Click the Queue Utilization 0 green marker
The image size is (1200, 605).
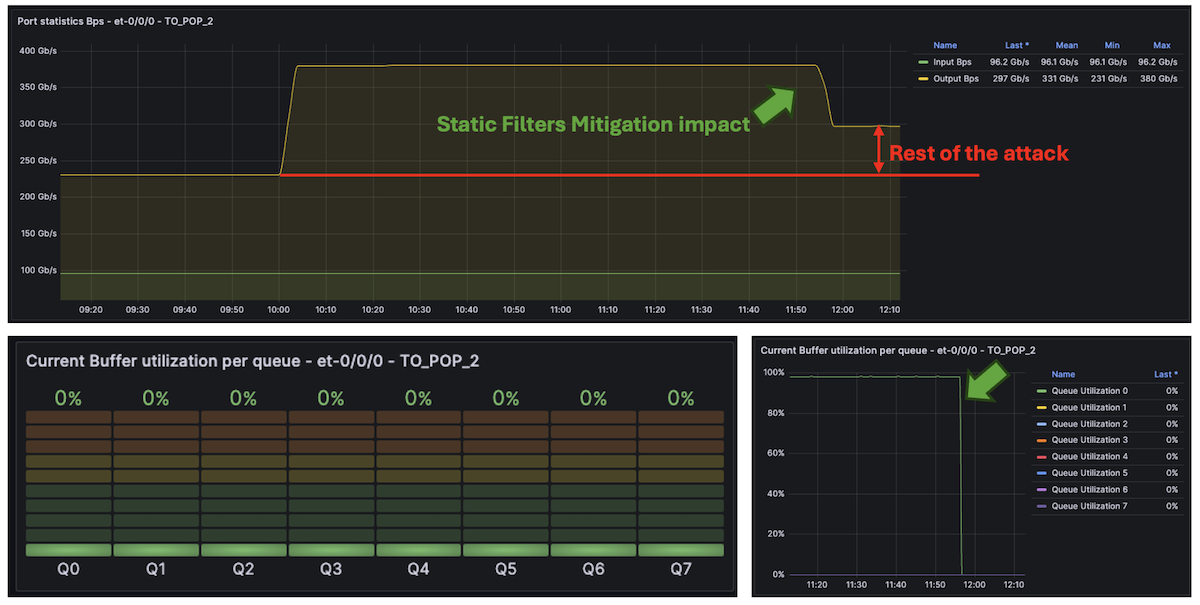1043,390
